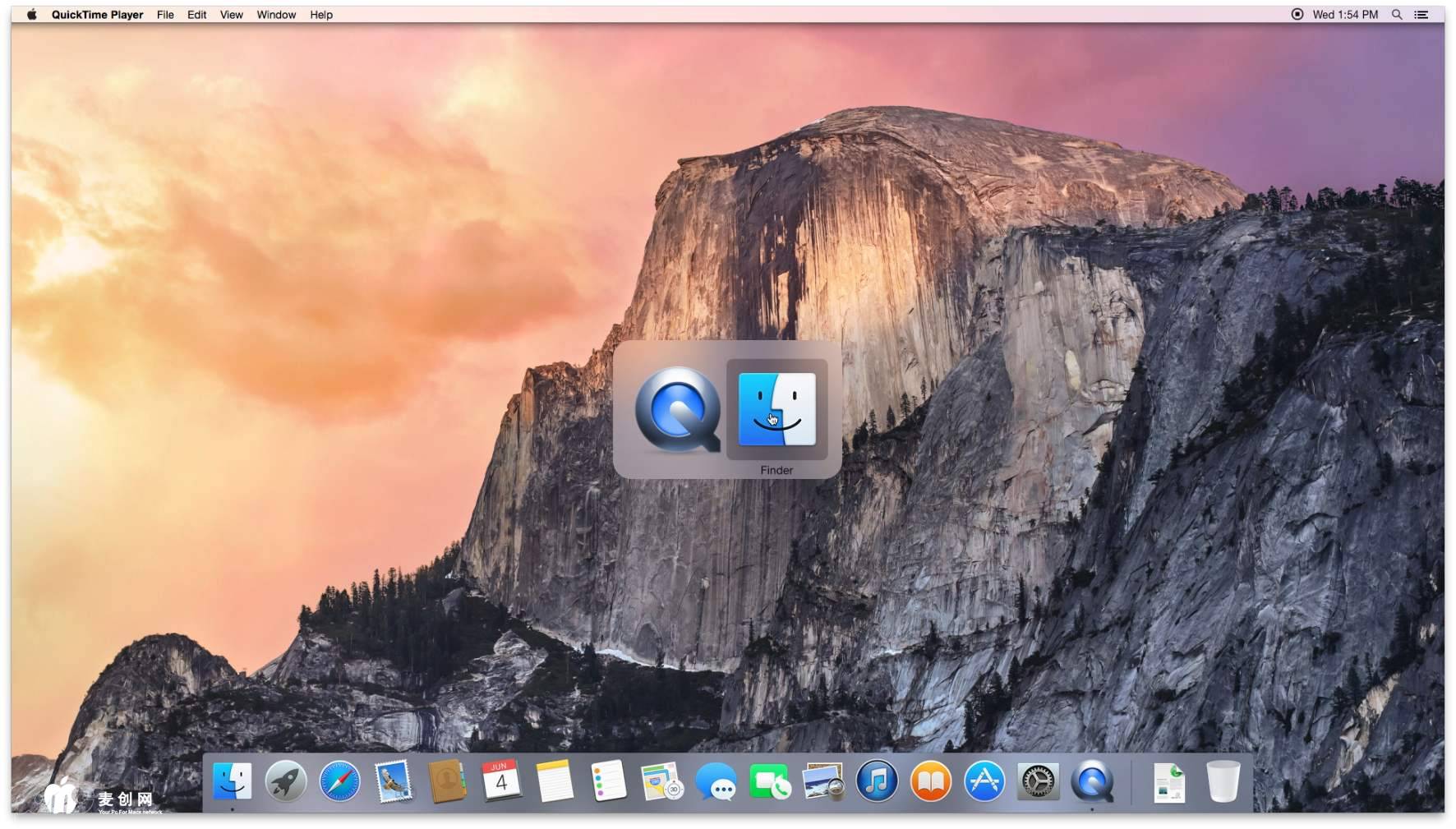Viewport: 1456px width, 829px height.
Task: Open the App Store in the Dock
Action: click(x=984, y=781)
